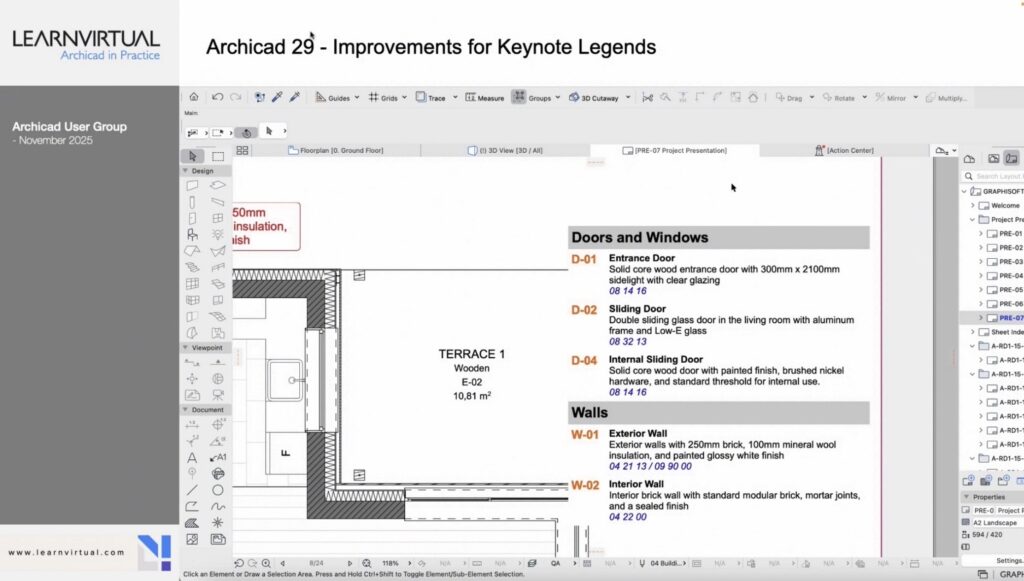Toggle the Grids snap button
This screenshot has width=1024, height=581.
click(383, 97)
